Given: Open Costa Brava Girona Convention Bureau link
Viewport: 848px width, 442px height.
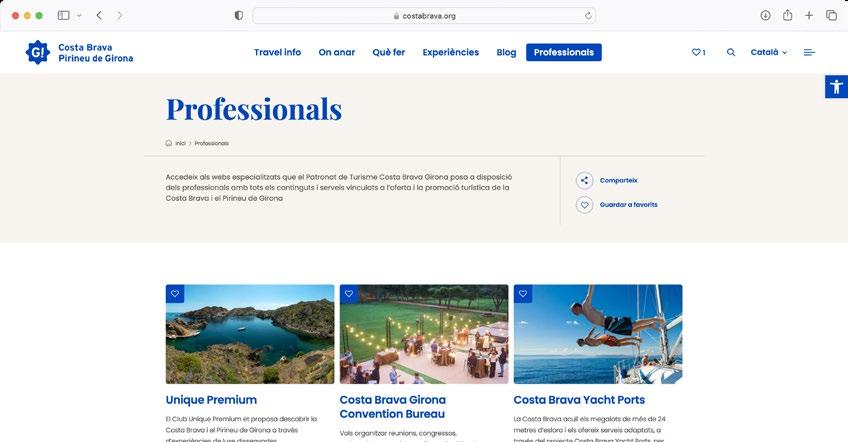Looking at the screenshot, I should coord(393,407).
